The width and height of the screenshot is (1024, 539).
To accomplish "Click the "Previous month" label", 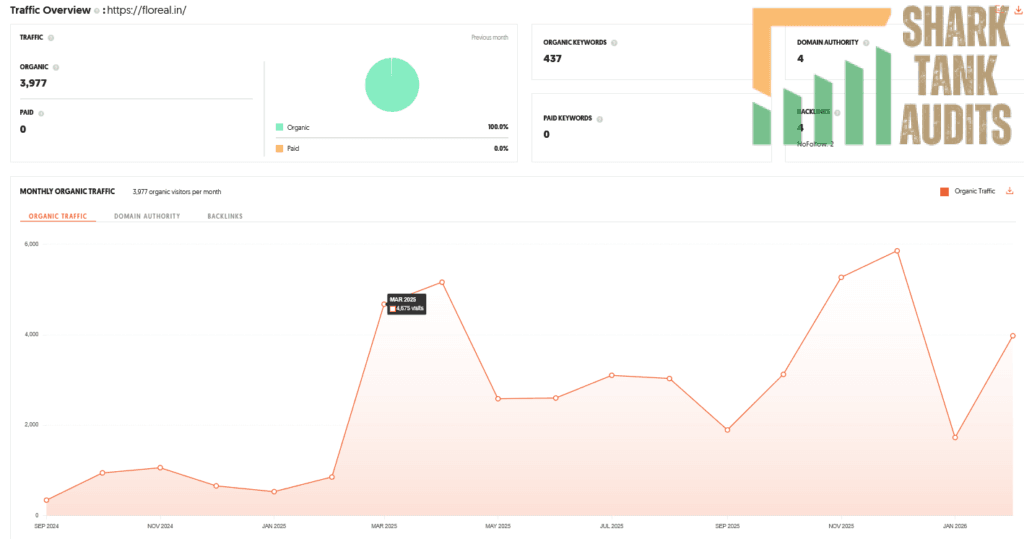I will pos(490,38).
